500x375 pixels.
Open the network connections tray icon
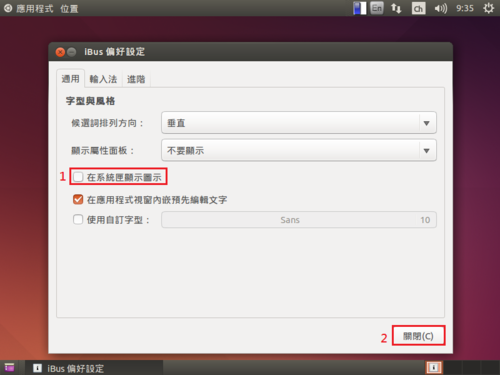click(396, 8)
